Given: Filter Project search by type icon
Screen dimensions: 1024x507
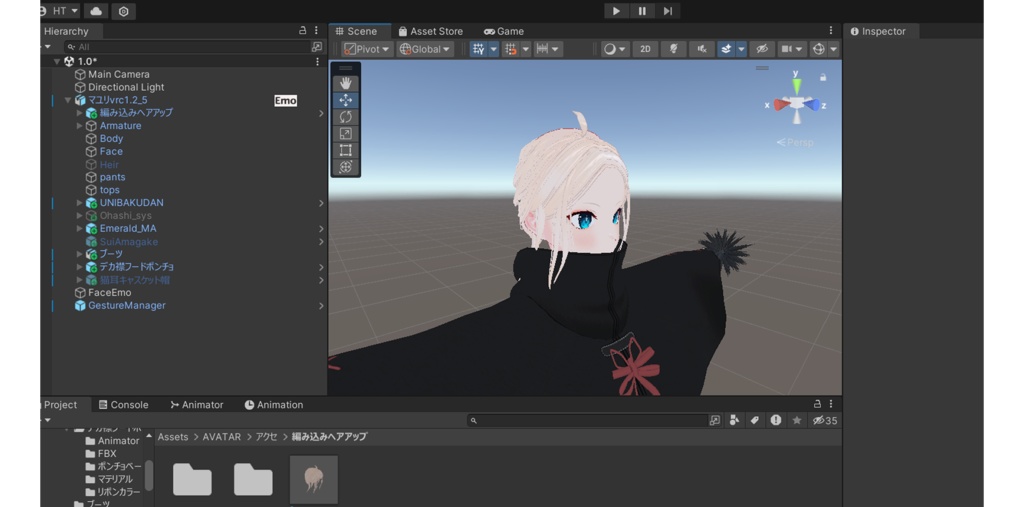Looking at the screenshot, I should pos(734,421).
